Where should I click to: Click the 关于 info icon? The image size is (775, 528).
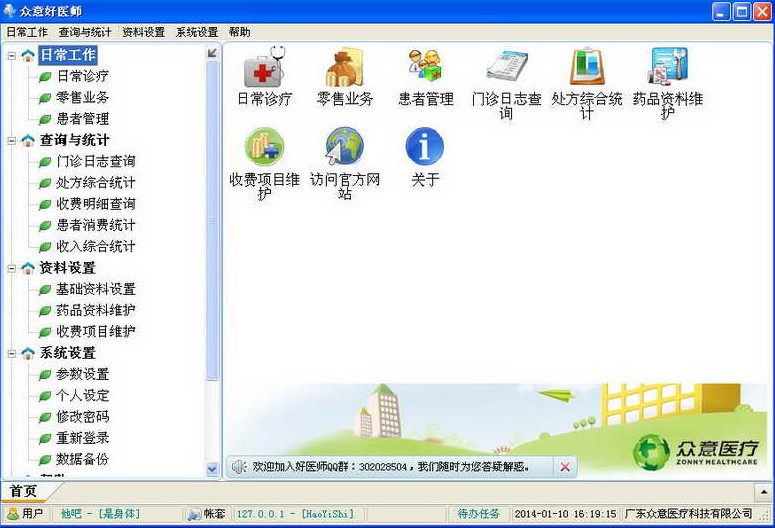pyautogui.click(x=425, y=148)
